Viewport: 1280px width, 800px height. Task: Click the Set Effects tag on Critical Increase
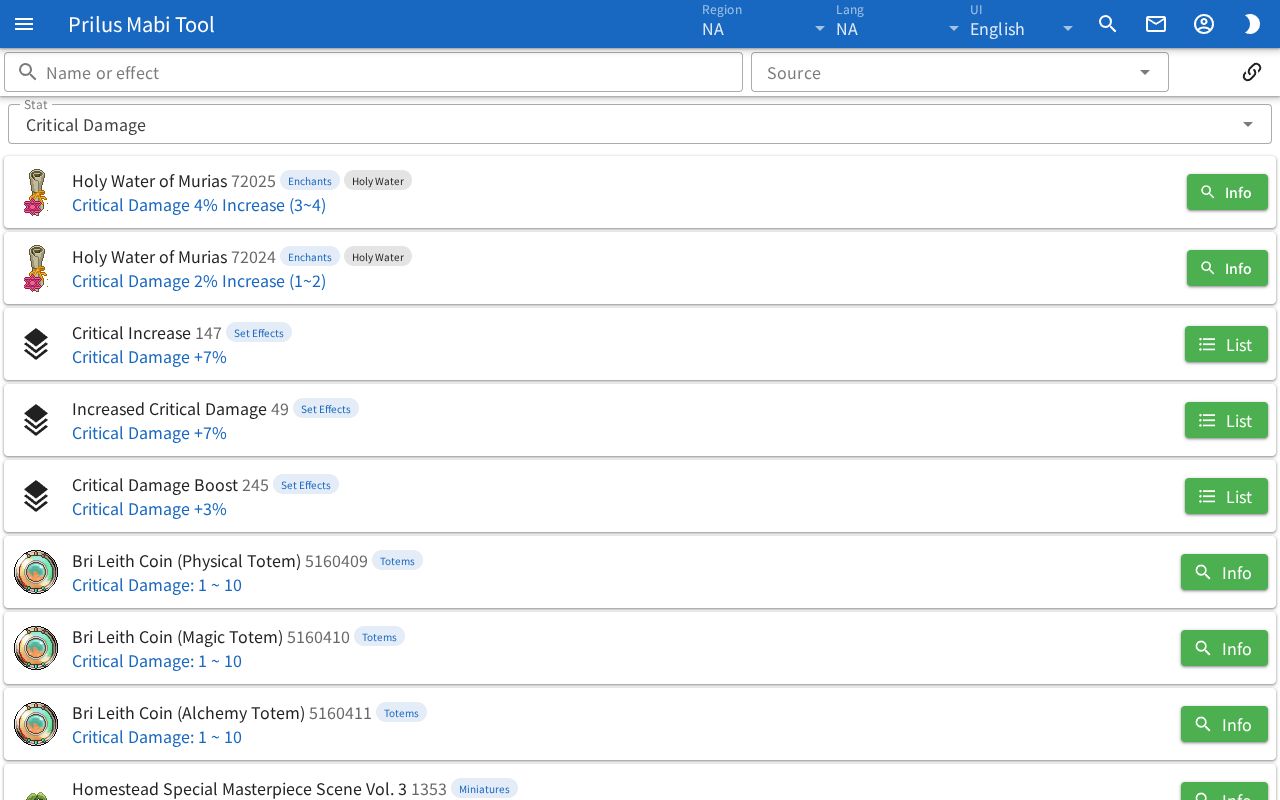pyautogui.click(x=259, y=333)
